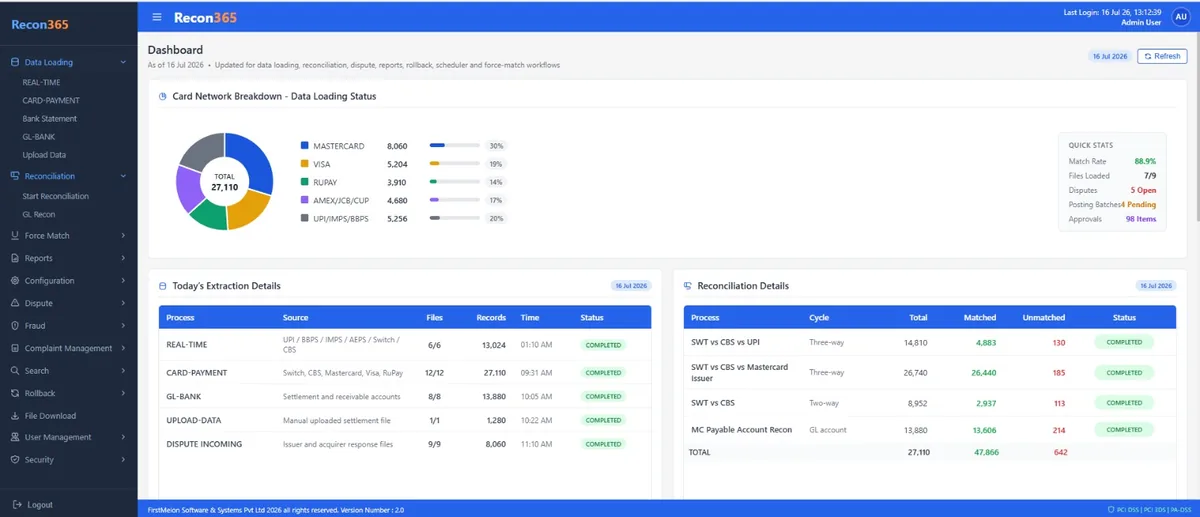1200x517 pixels.
Task: Click the AU user avatar
Action: point(1181,16)
